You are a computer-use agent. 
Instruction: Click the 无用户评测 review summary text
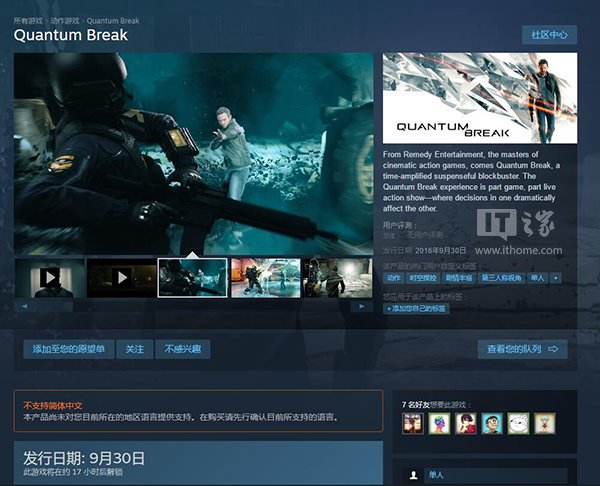pos(425,235)
